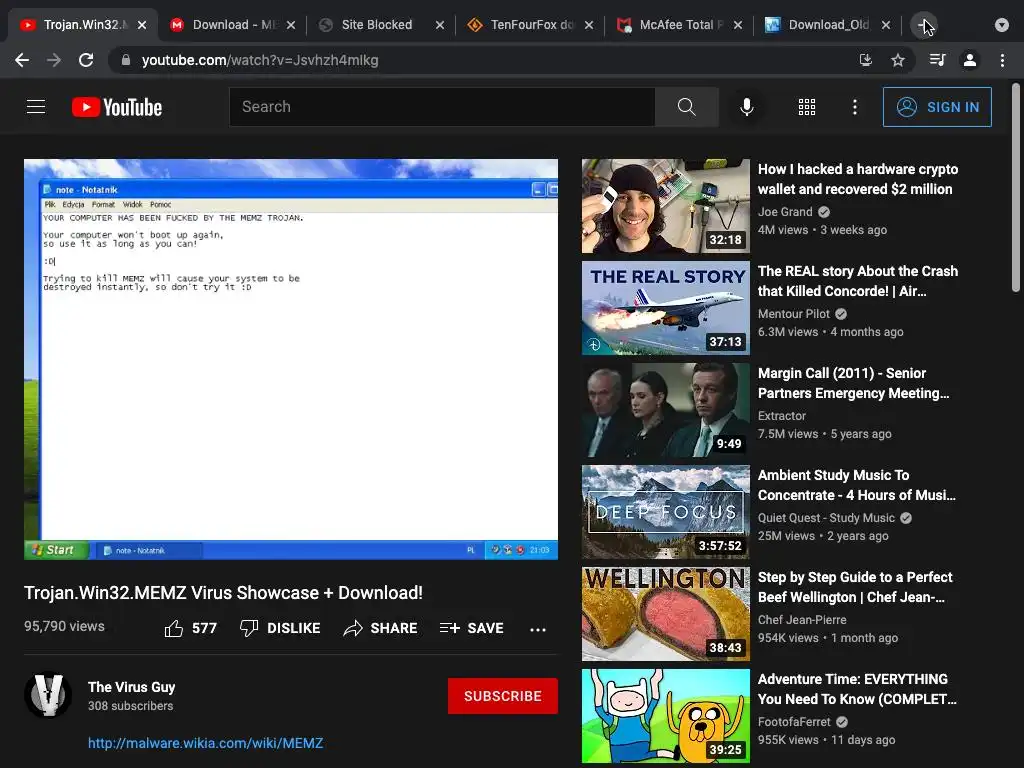The width and height of the screenshot is (1024, 768).
Task: Switch to the TenFourFox tab
Action: 529,25
